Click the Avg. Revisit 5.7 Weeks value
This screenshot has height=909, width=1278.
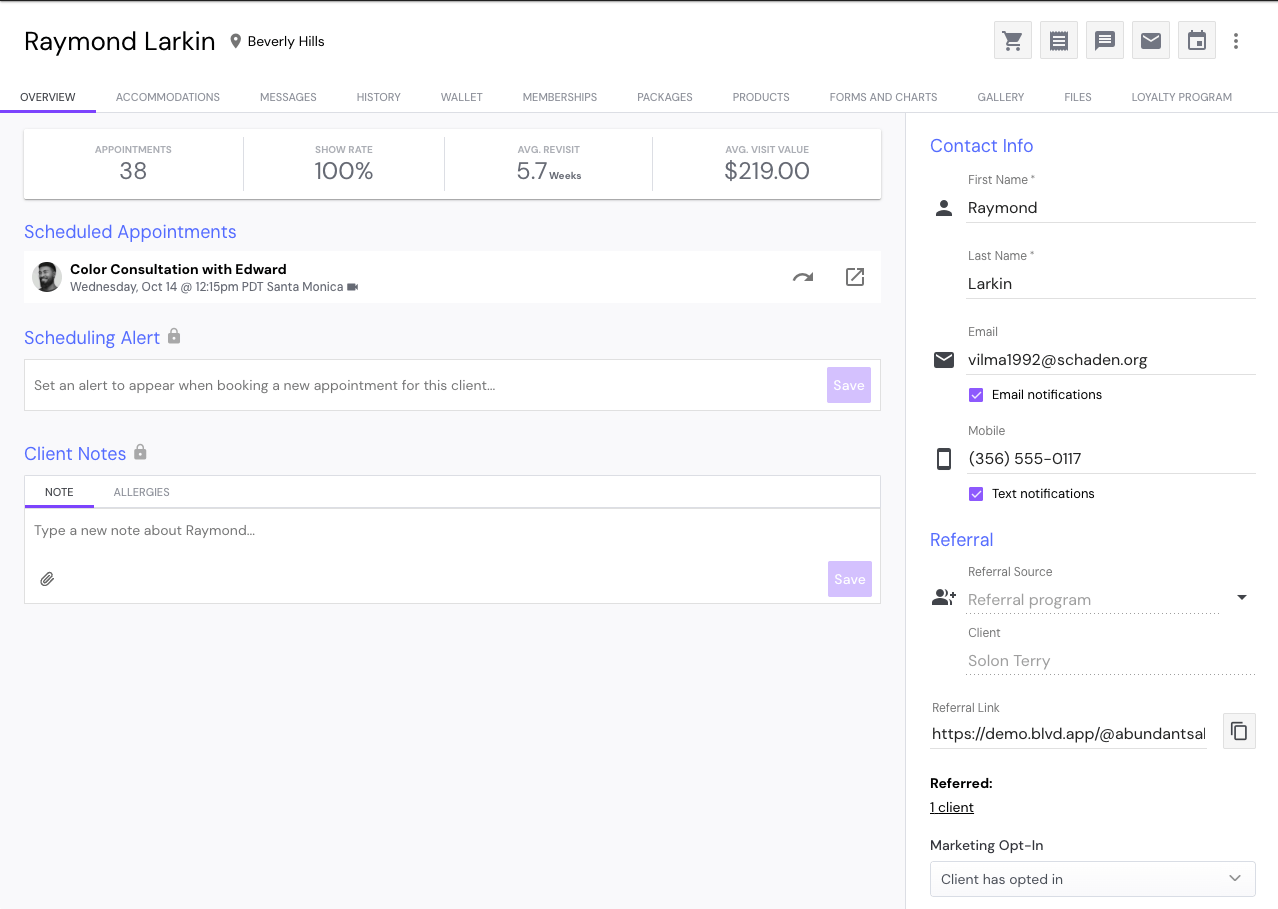tap(549, 172)
